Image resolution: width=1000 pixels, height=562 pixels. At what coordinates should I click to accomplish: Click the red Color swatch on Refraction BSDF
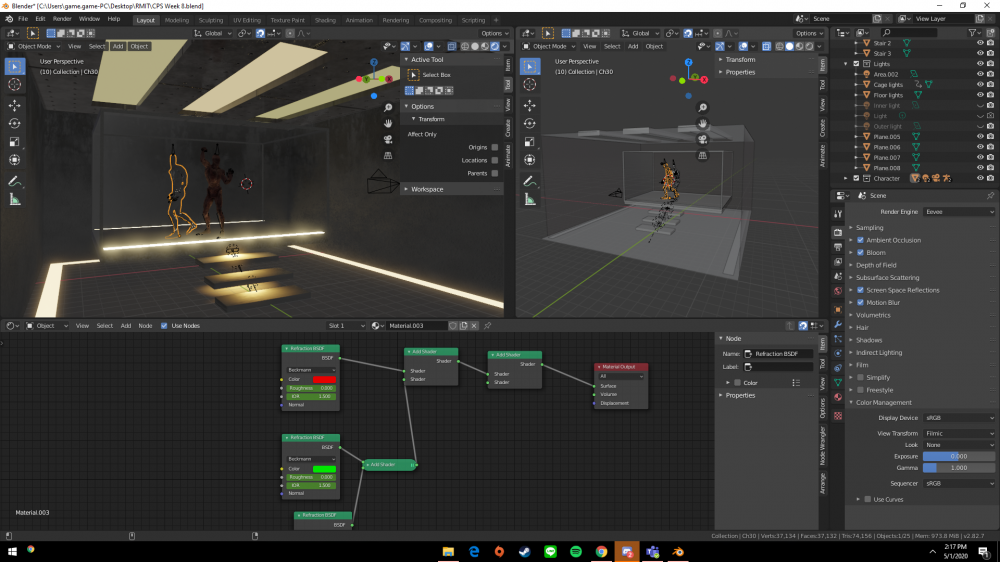click(324, 380)
